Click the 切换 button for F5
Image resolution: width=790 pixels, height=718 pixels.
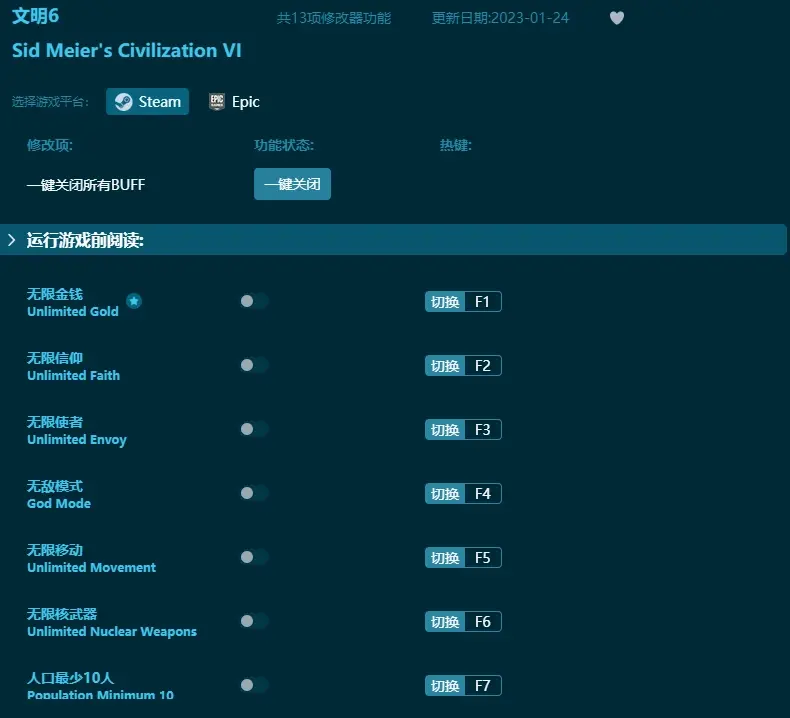tap(445, 558)
